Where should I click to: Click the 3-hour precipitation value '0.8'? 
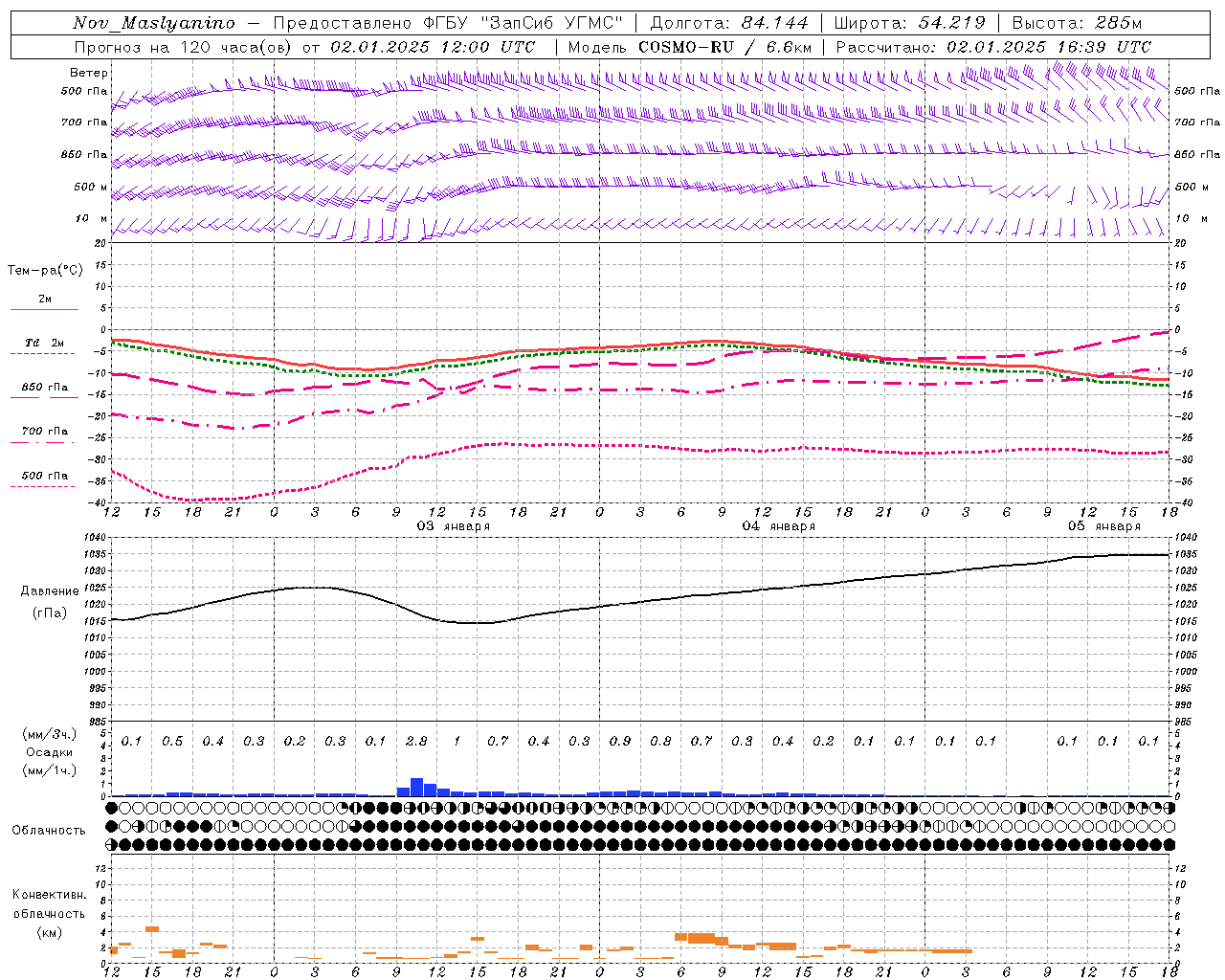coord(660,741)
